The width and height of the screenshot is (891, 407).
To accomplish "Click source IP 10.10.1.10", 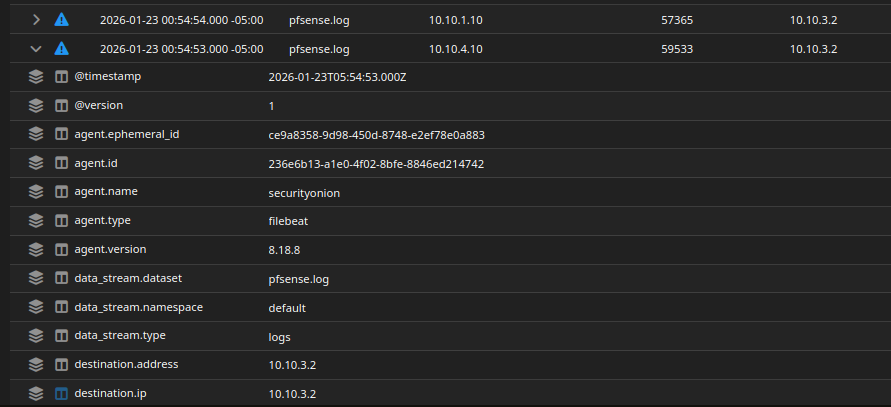I will point(456,19).
